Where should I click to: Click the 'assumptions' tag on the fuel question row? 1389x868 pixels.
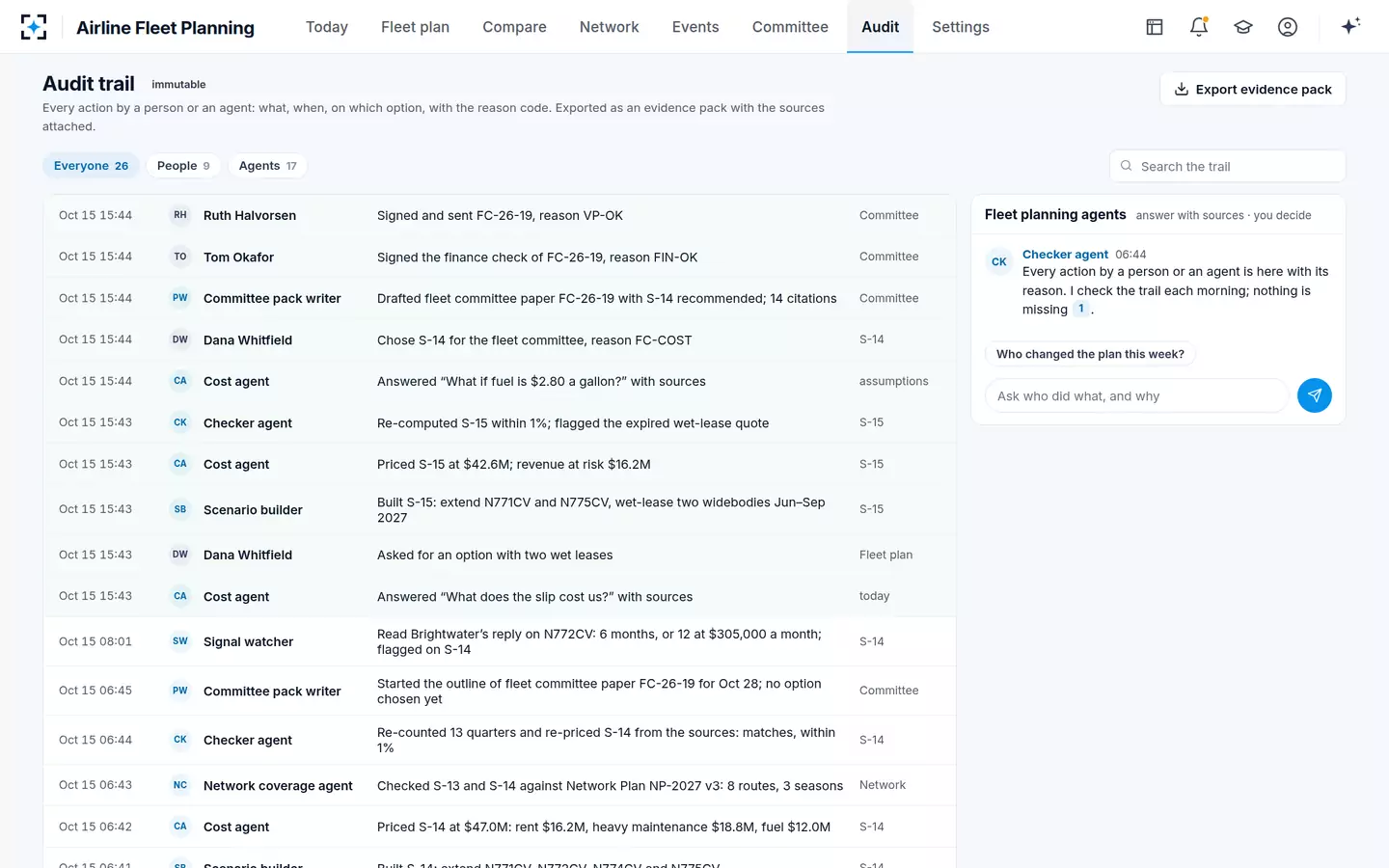pyautogui.click(x=894, y=381)
